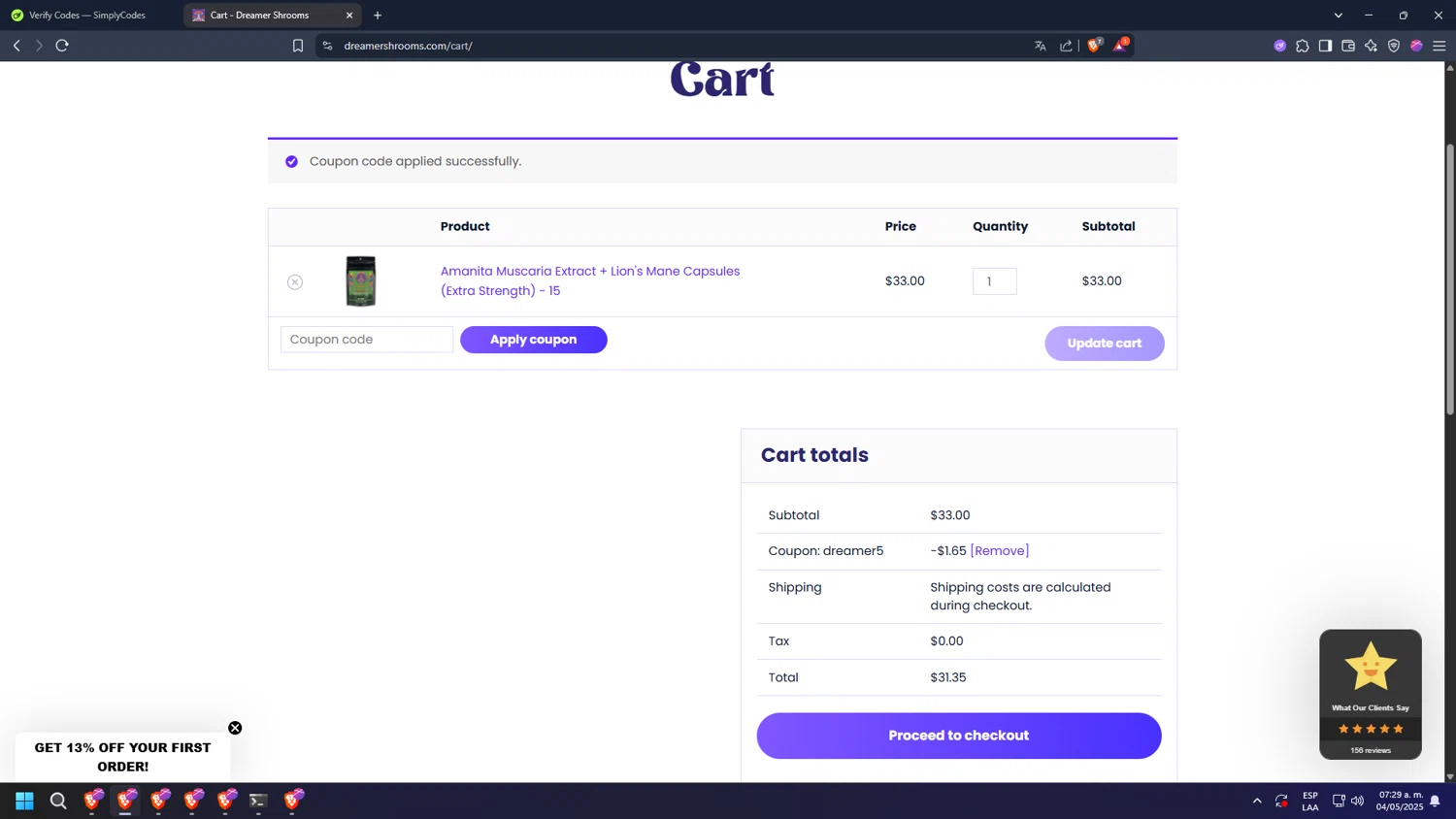Open Windows taskbar search
The height and width of the screenshot is (819, 1456).
(58, 801)
